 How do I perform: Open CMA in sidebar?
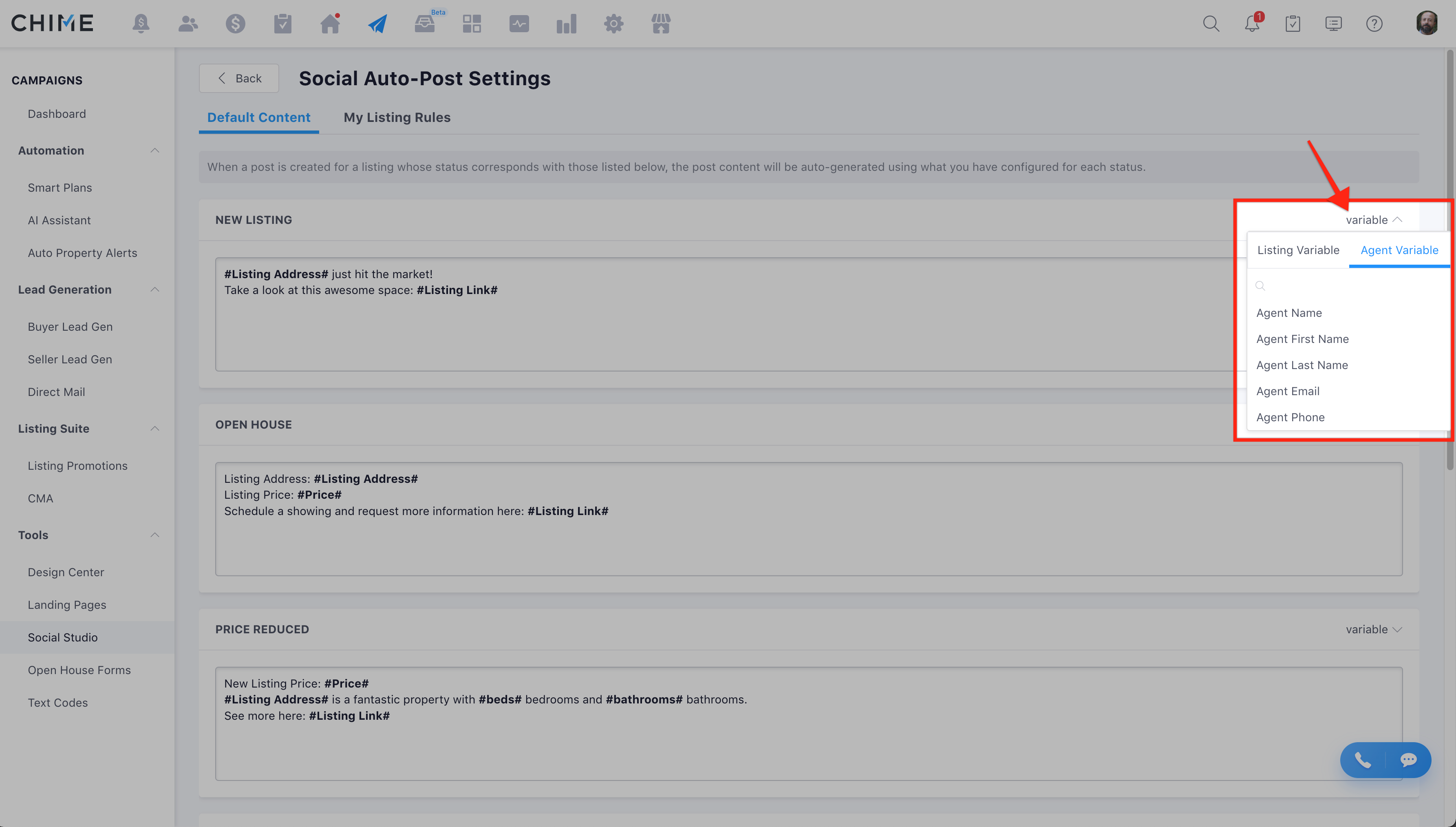coord(40,499)
